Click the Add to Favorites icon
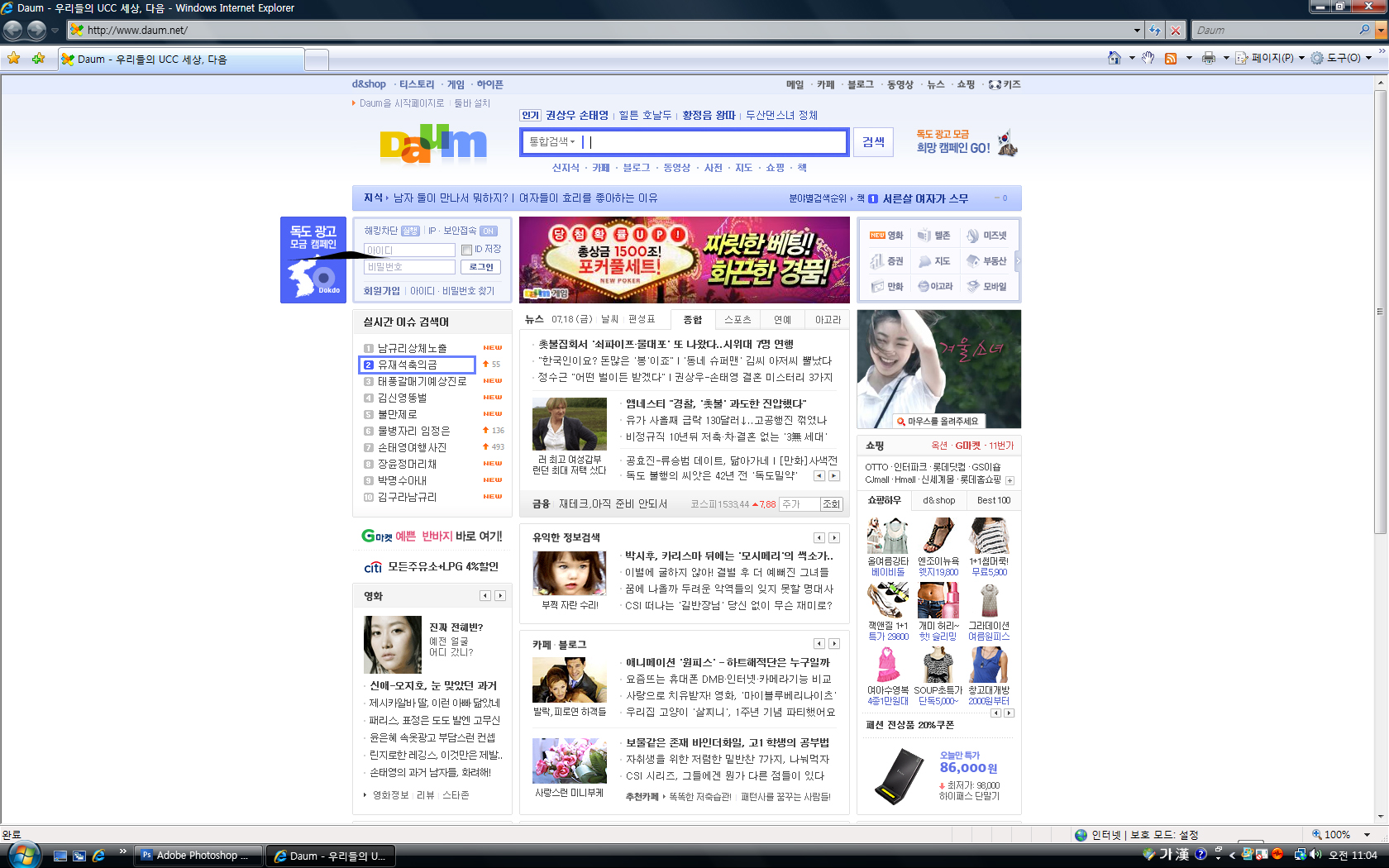Viewport: 1389px width, 868px height. tap(38, 59)
